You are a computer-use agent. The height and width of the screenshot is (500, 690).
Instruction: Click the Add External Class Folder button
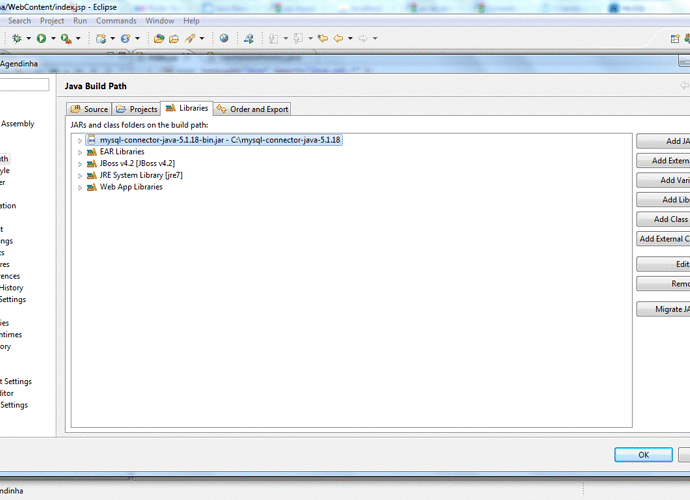tap(663, 239)
